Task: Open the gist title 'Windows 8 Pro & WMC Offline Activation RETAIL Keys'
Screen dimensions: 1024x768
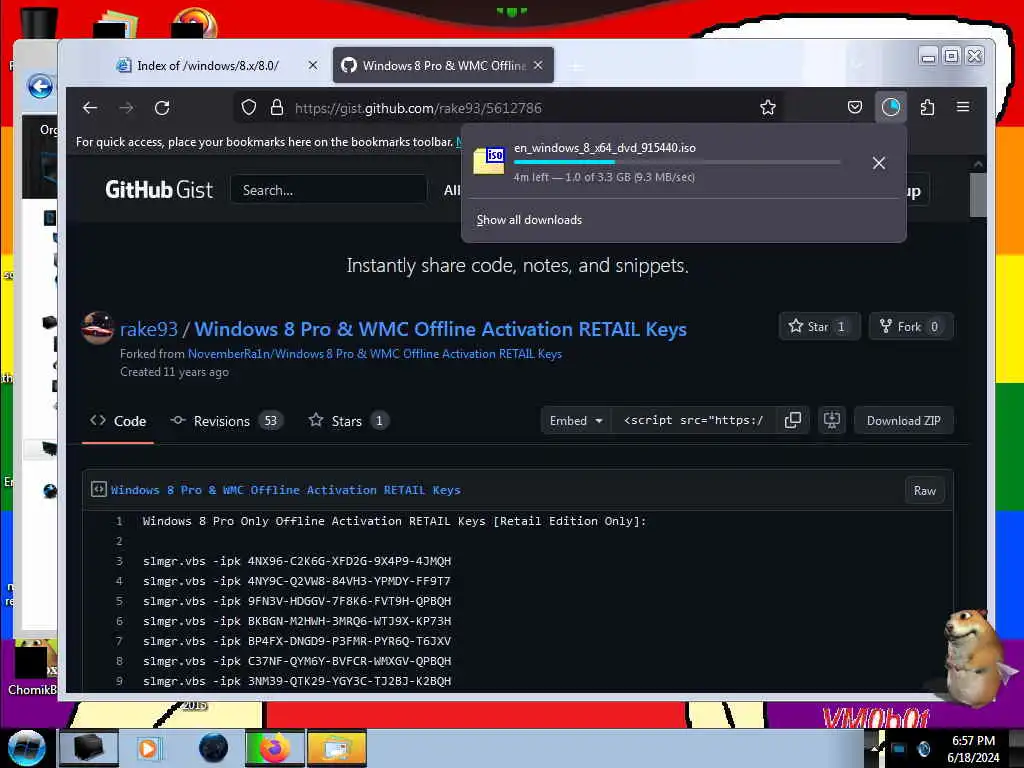Action: (440, 329)
